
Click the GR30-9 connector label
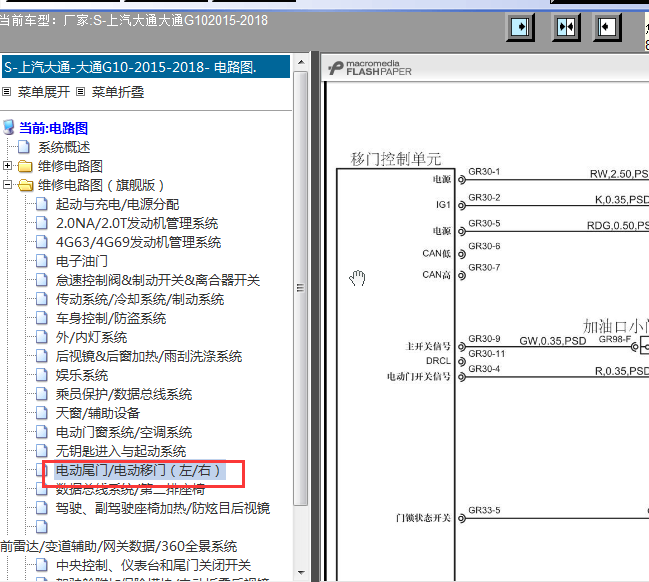click(x=484, y=339)
